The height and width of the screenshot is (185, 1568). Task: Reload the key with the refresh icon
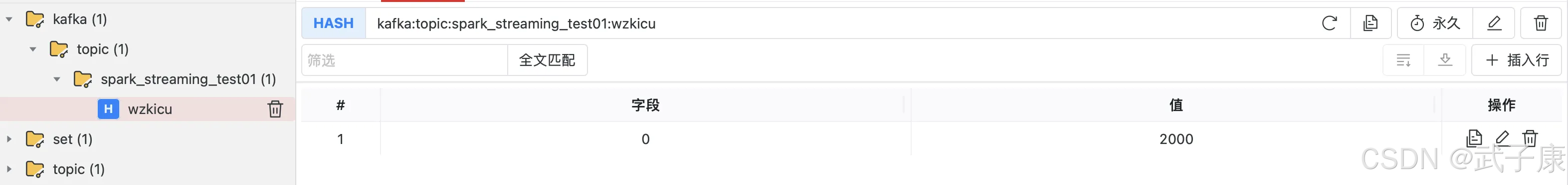point(1330,23)
